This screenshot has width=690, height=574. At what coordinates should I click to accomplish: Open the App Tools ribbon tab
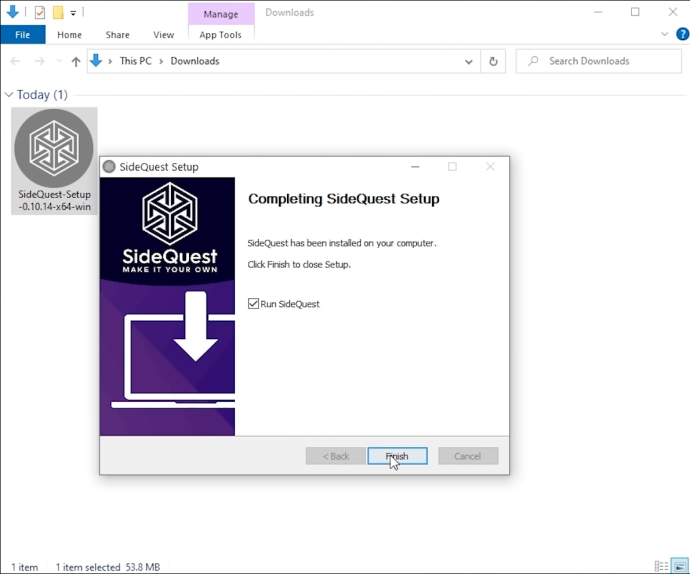pyautogui.click(x=220, y=35)
